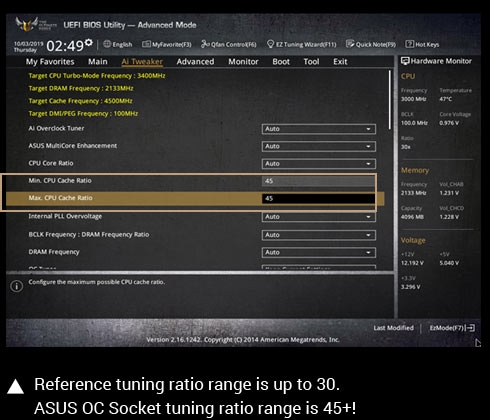This screenshot has height=420, width=490.
Task: Select the Ai Overclock Tuner label
Action: coord(56,128)
